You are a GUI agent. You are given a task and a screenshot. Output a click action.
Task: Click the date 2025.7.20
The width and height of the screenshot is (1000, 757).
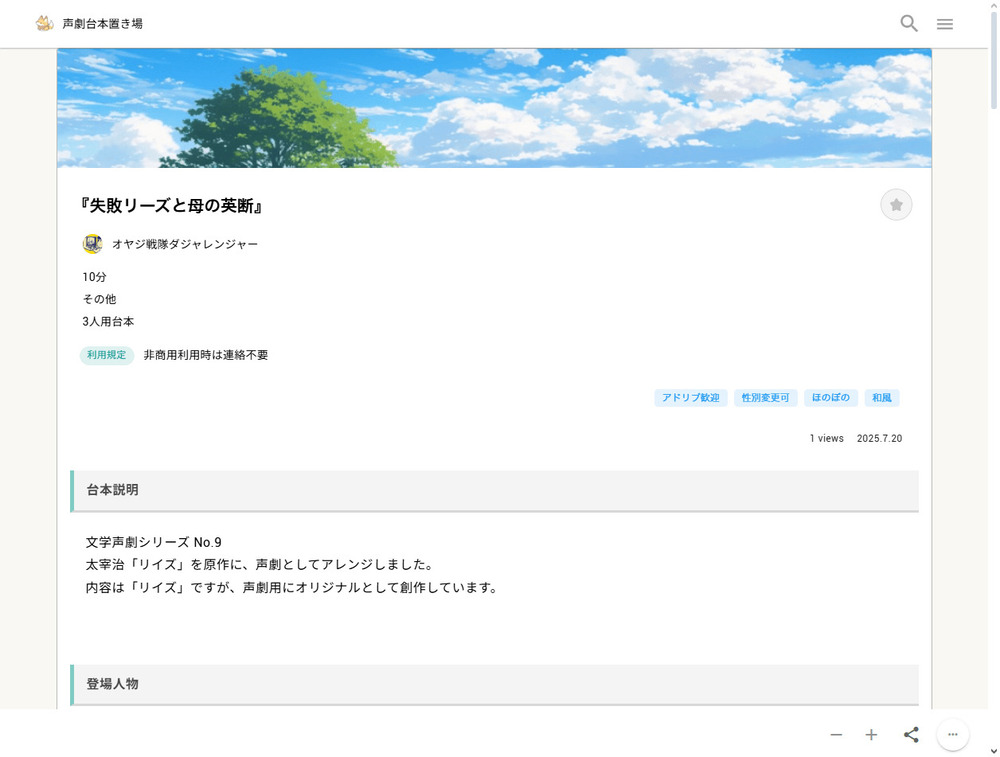[879, 439]
